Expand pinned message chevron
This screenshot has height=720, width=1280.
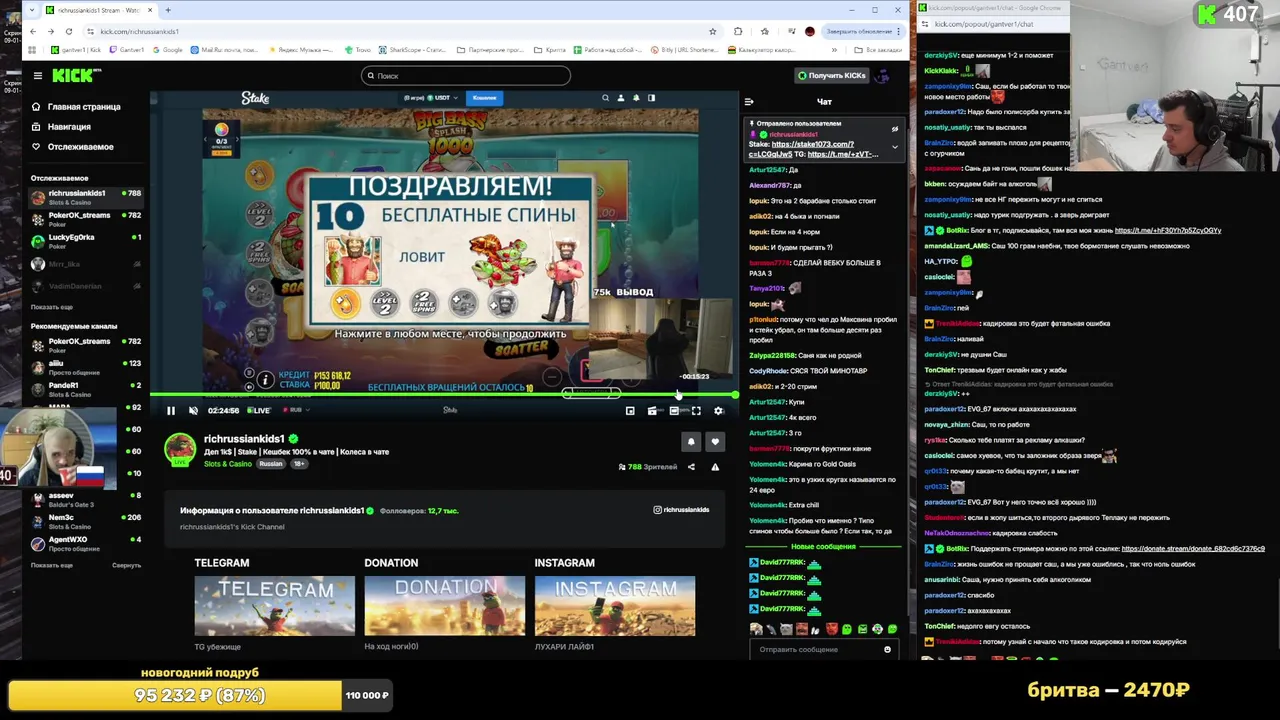point(895,147)
